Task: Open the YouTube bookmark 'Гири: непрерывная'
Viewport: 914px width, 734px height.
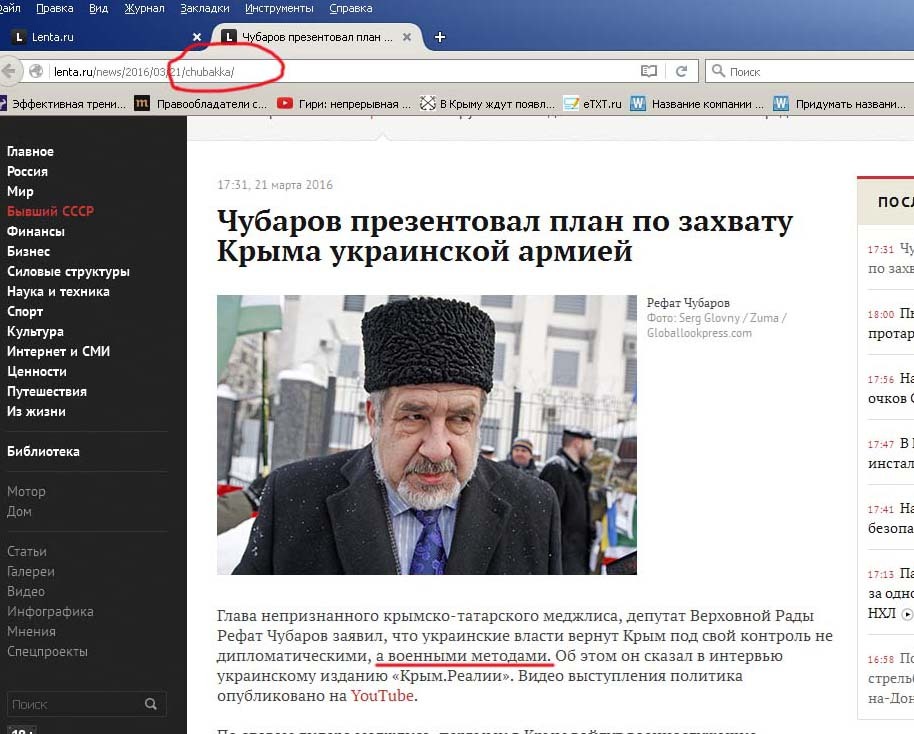Action: 344,103
